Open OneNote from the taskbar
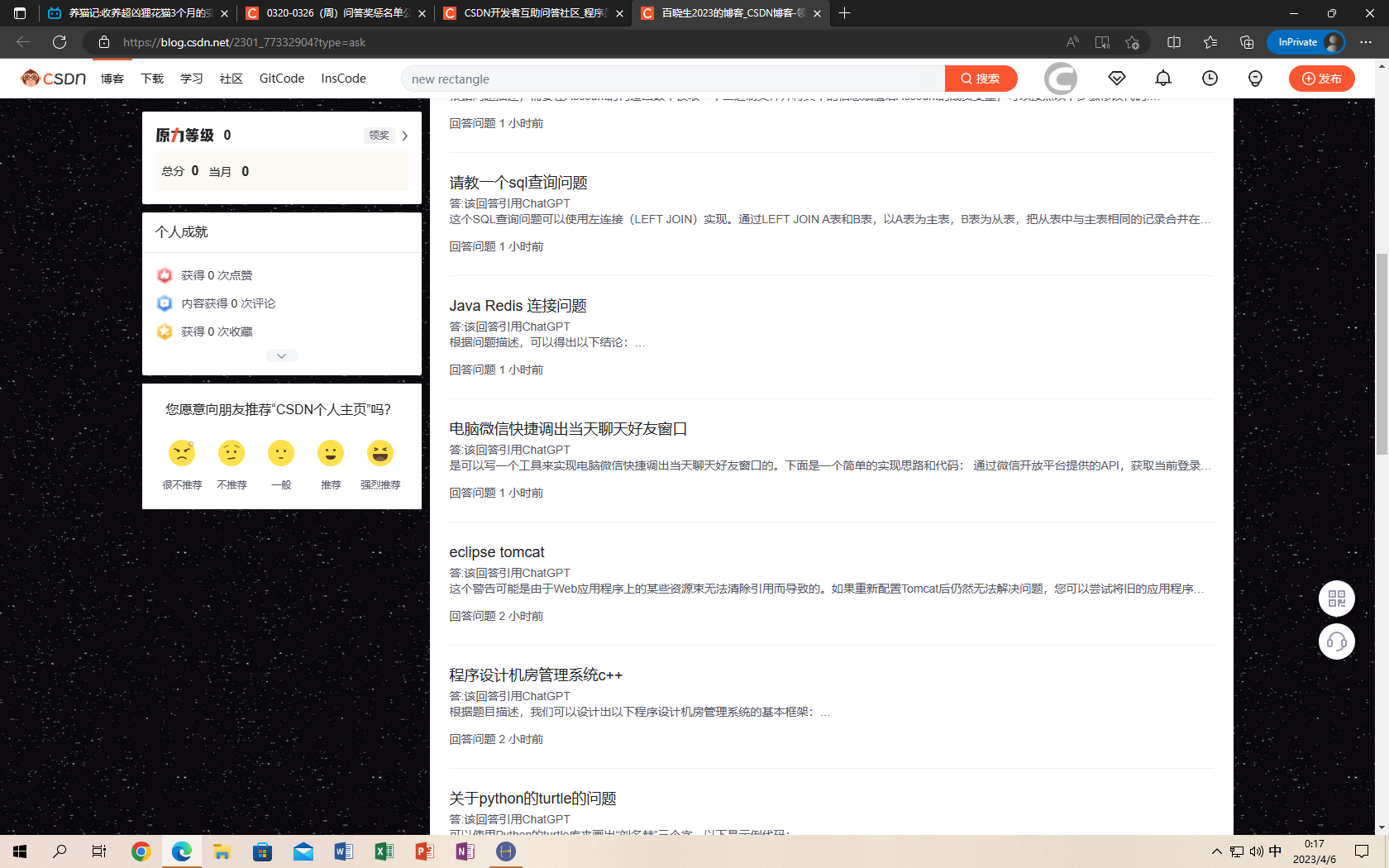 tap(465, 851)
